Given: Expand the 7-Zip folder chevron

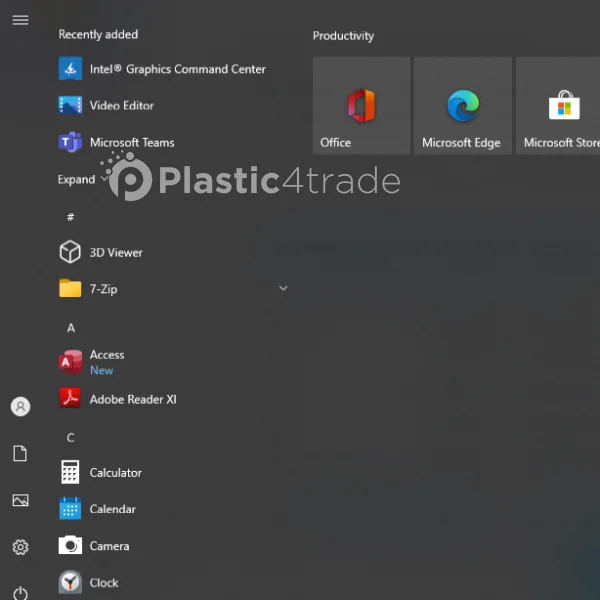Looking at the screenshot, I should (283, 288).
